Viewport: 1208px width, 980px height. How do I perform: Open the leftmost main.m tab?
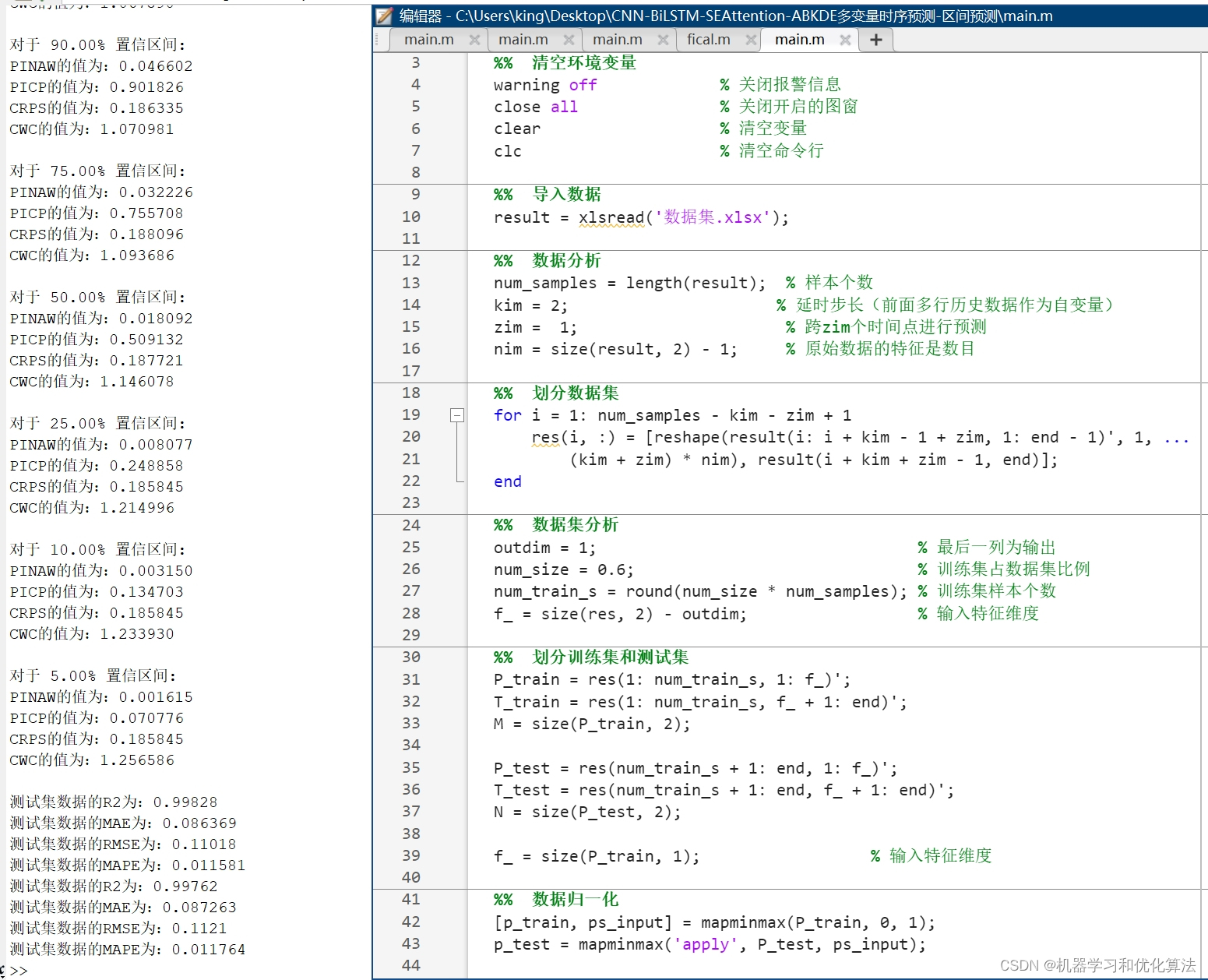[x=429, y=40]
